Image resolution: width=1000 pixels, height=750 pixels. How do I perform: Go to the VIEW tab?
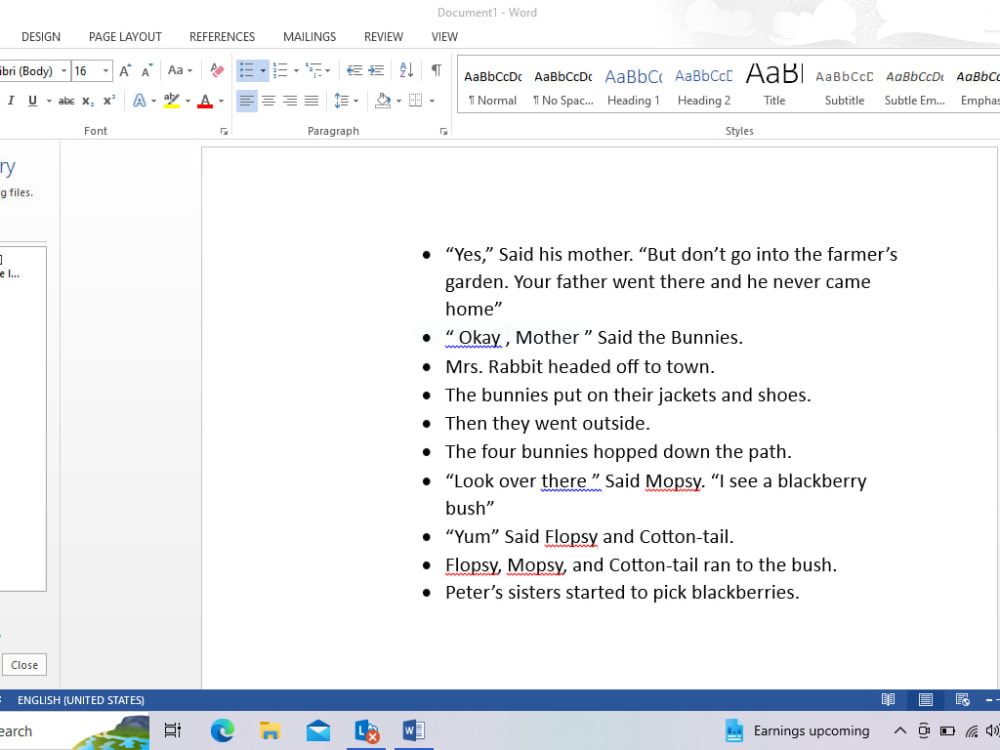(445, 37)
